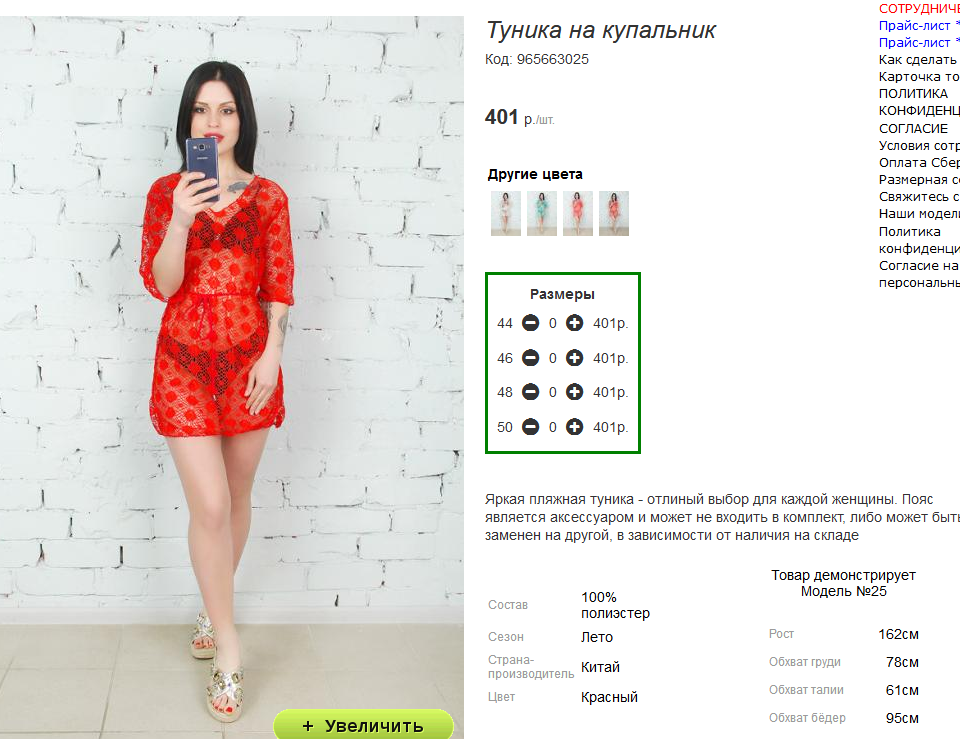Choose the third coral color thumbnail
Screen dimensions: 960x739
click(578, 214)
